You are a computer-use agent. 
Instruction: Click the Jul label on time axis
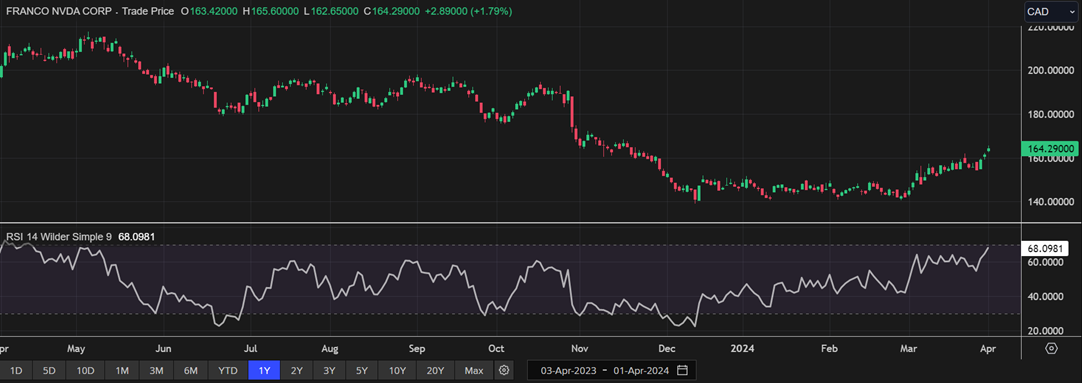pyautogui.click(x=251, y=348)
